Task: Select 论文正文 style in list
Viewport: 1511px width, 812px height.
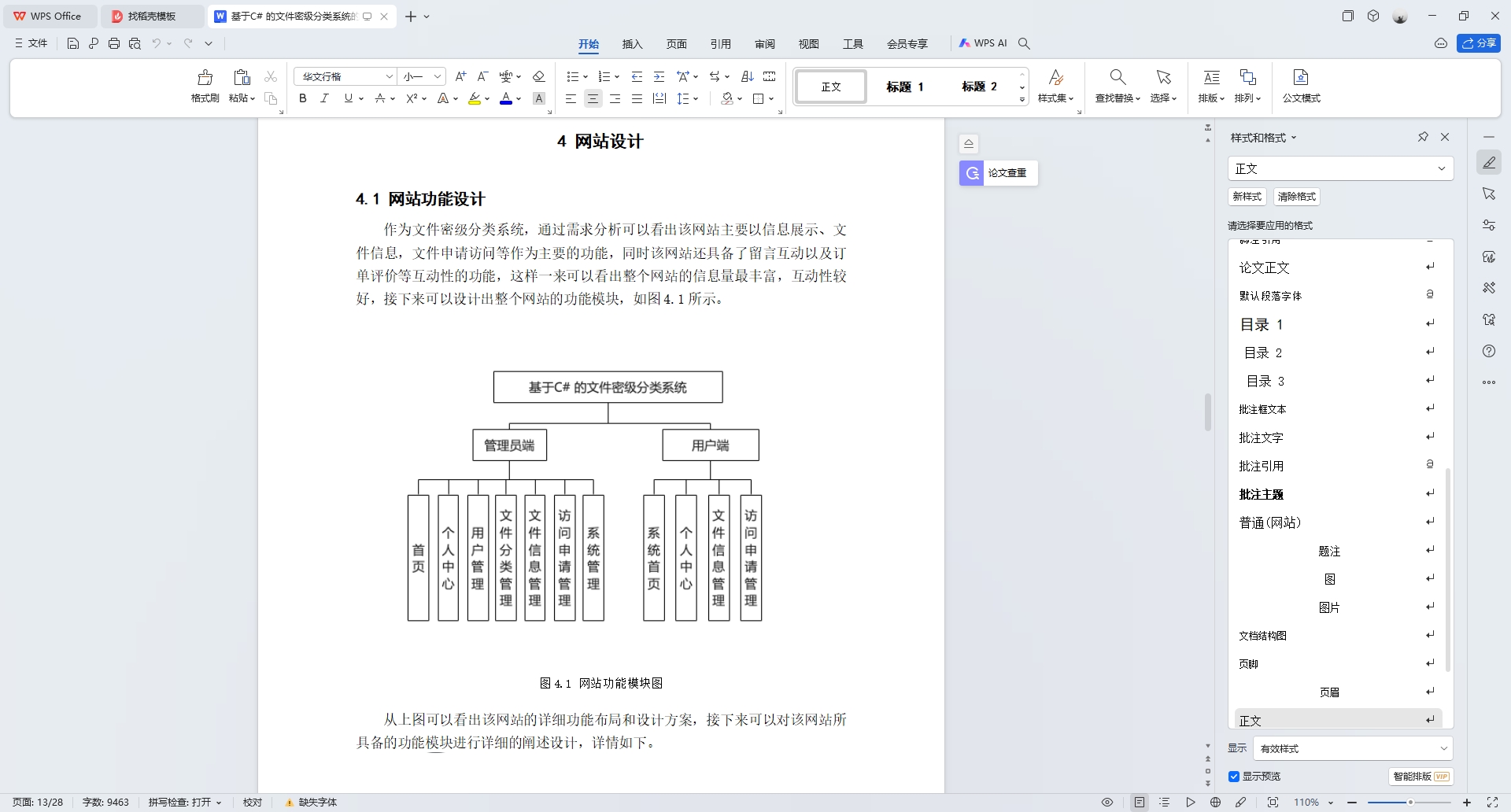Action: click(1337, 268)
